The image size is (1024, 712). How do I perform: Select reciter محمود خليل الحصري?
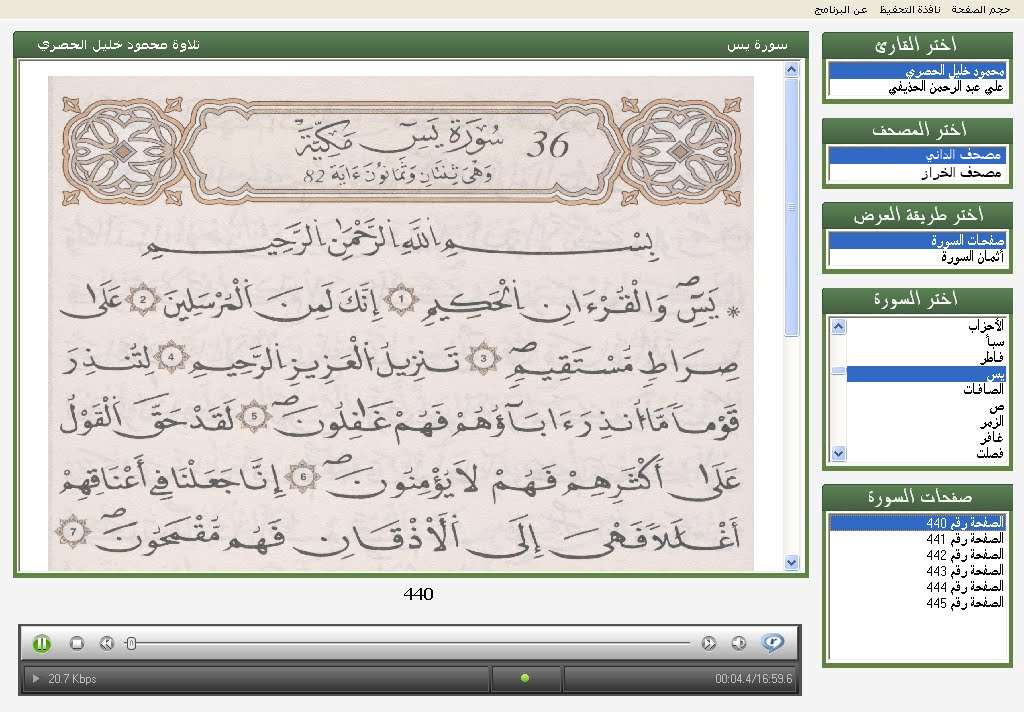coord(917,71)
